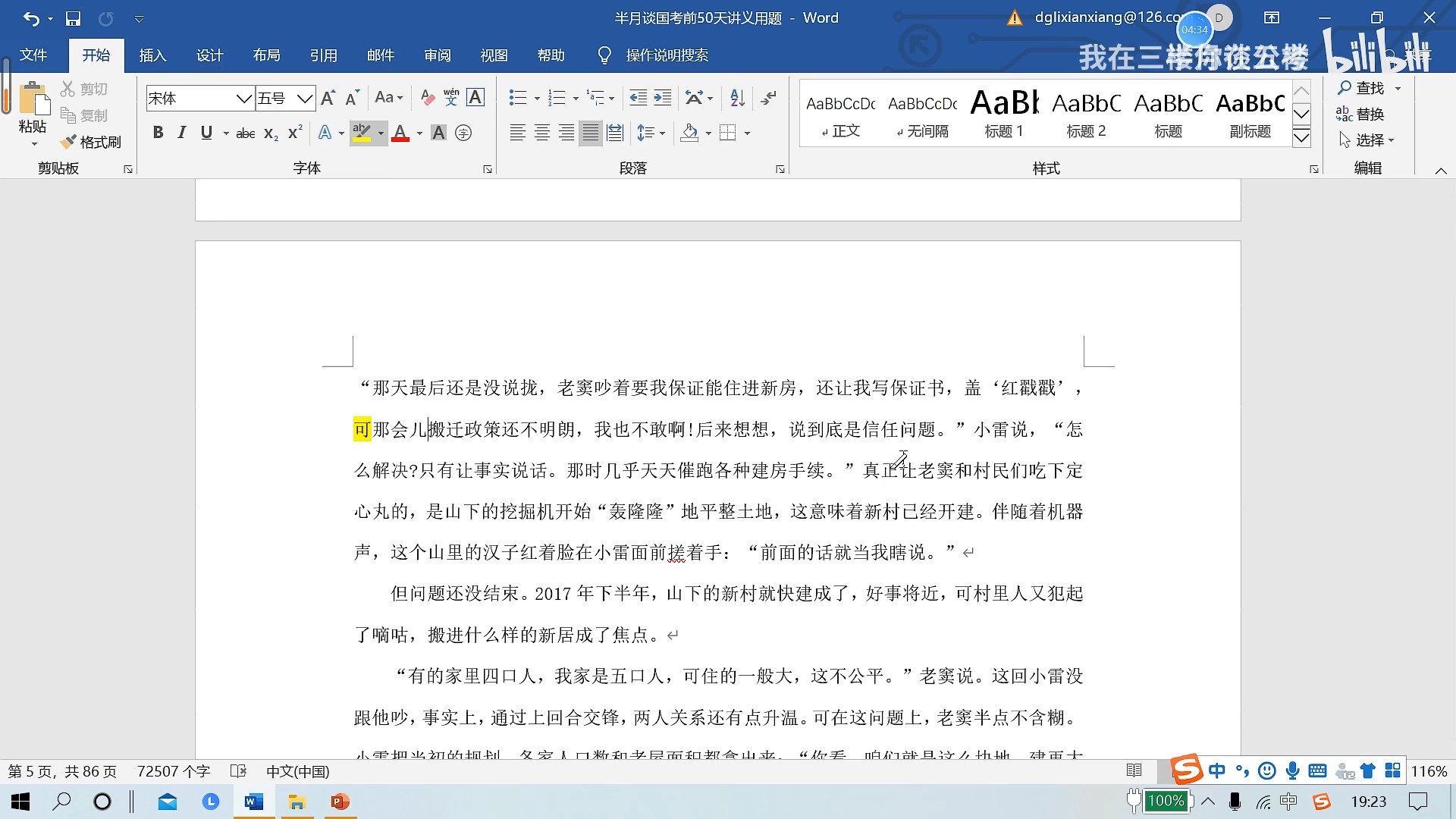The image size is (1456, 819).
Task: Apply distributed alignment
Action: click(615, 133)
